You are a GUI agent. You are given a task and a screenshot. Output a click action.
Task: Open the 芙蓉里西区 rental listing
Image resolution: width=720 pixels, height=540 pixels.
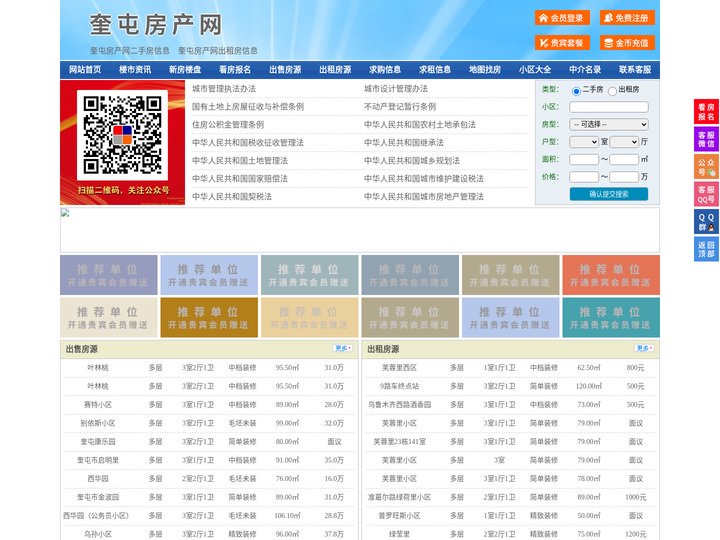coord(399,368)
